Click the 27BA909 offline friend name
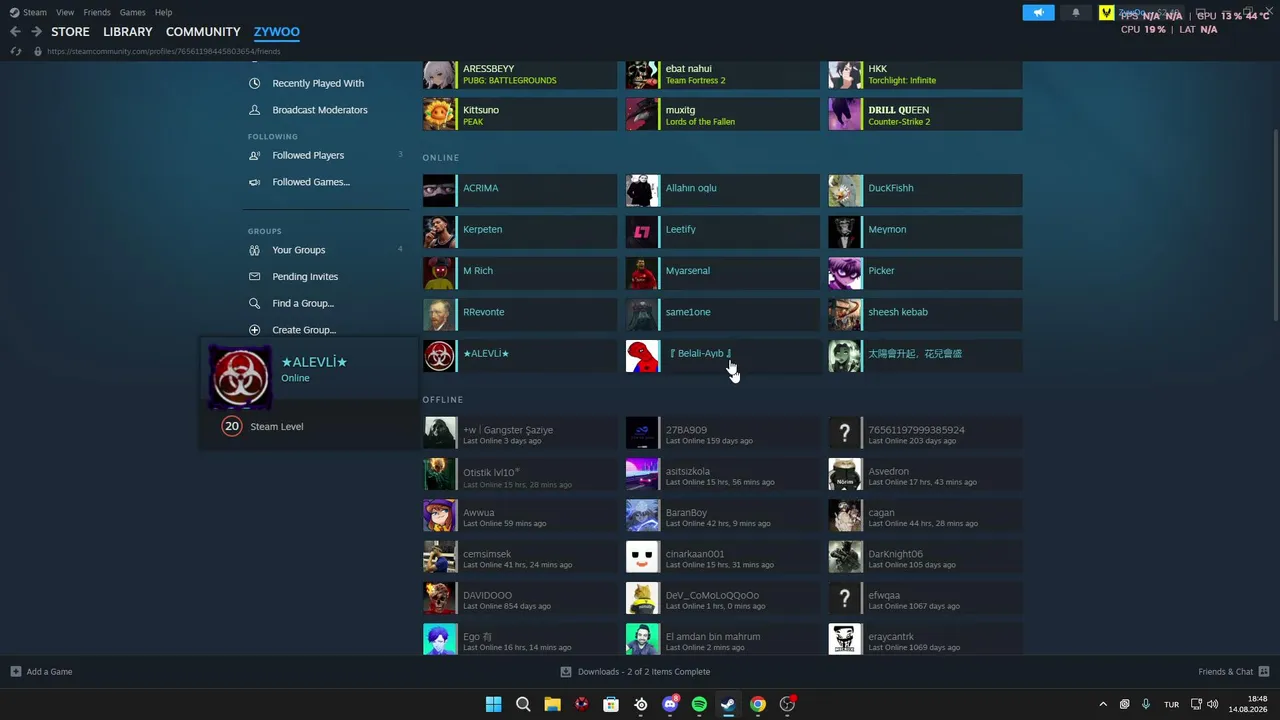 click(x=686, y=430)
